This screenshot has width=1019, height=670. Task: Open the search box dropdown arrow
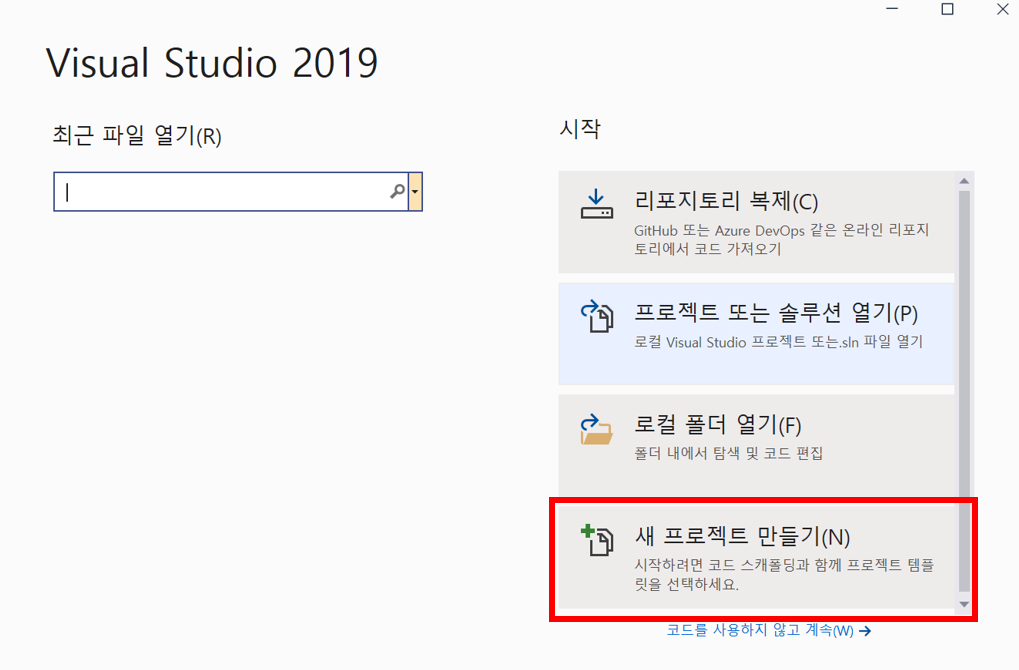pos(415,192)
